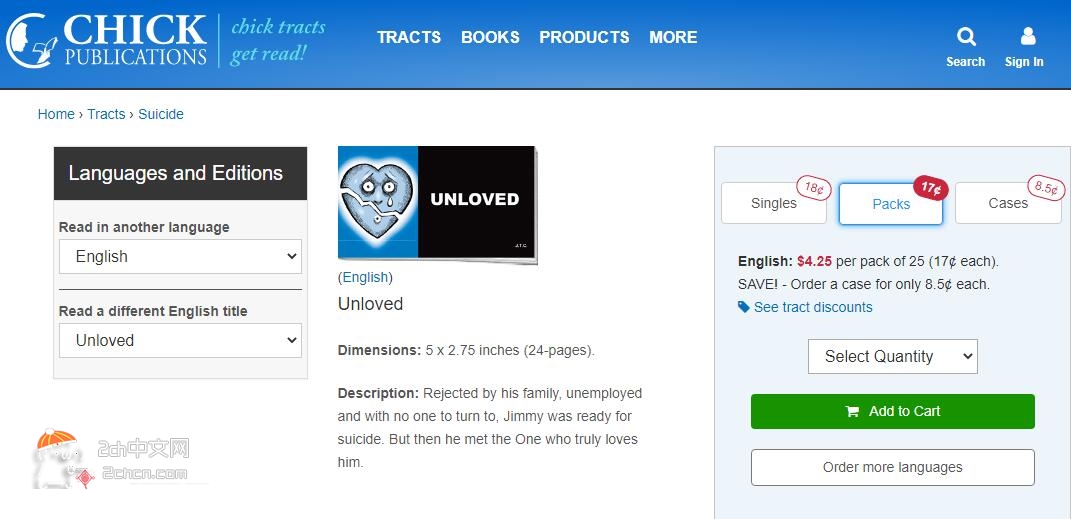Viewport: 1071px width, 519px height.
Task: Select the Packs purchase option
Action: (891, 204)
